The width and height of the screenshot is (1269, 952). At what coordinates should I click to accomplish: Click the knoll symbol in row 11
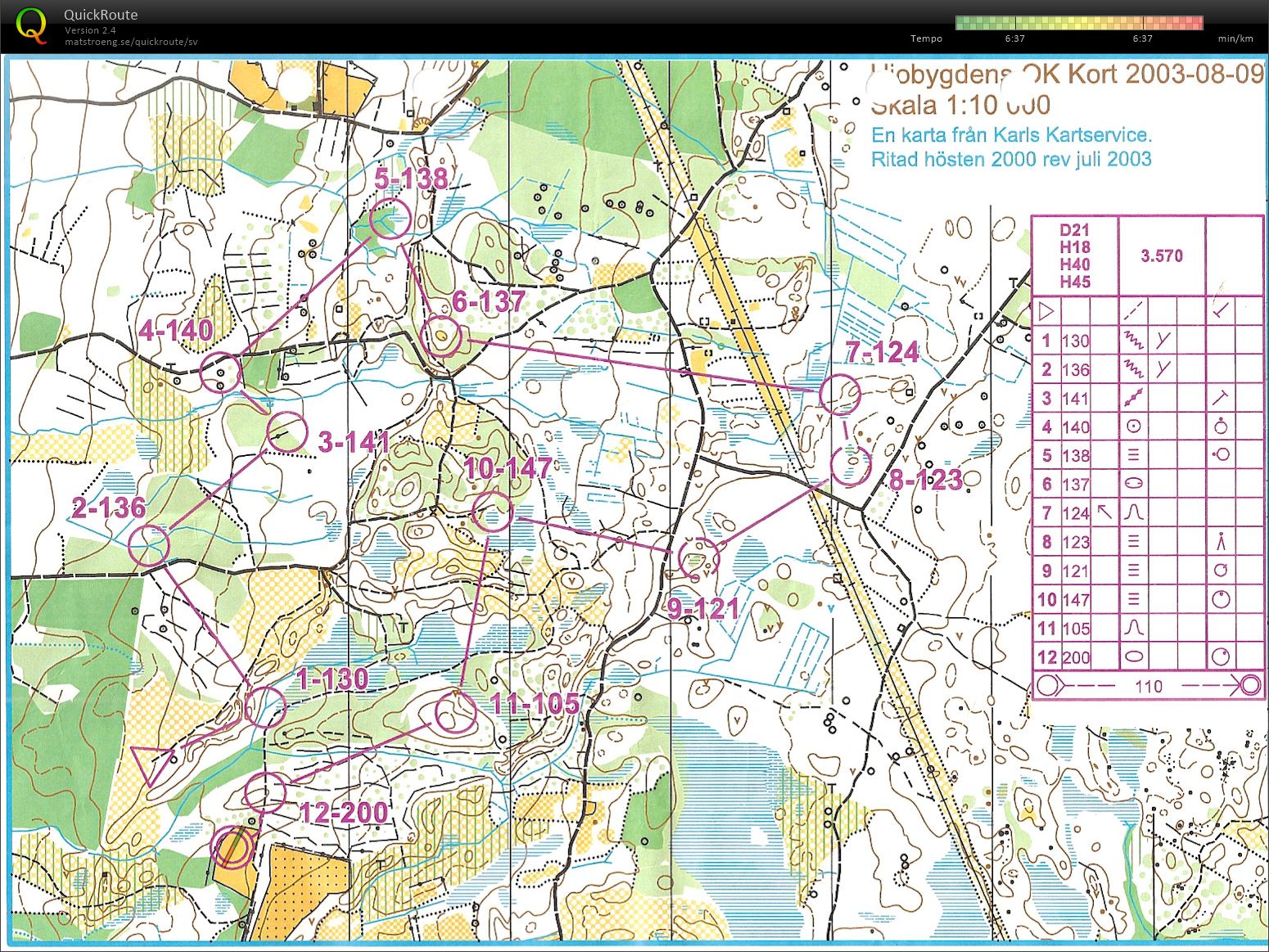(1134, 628)
